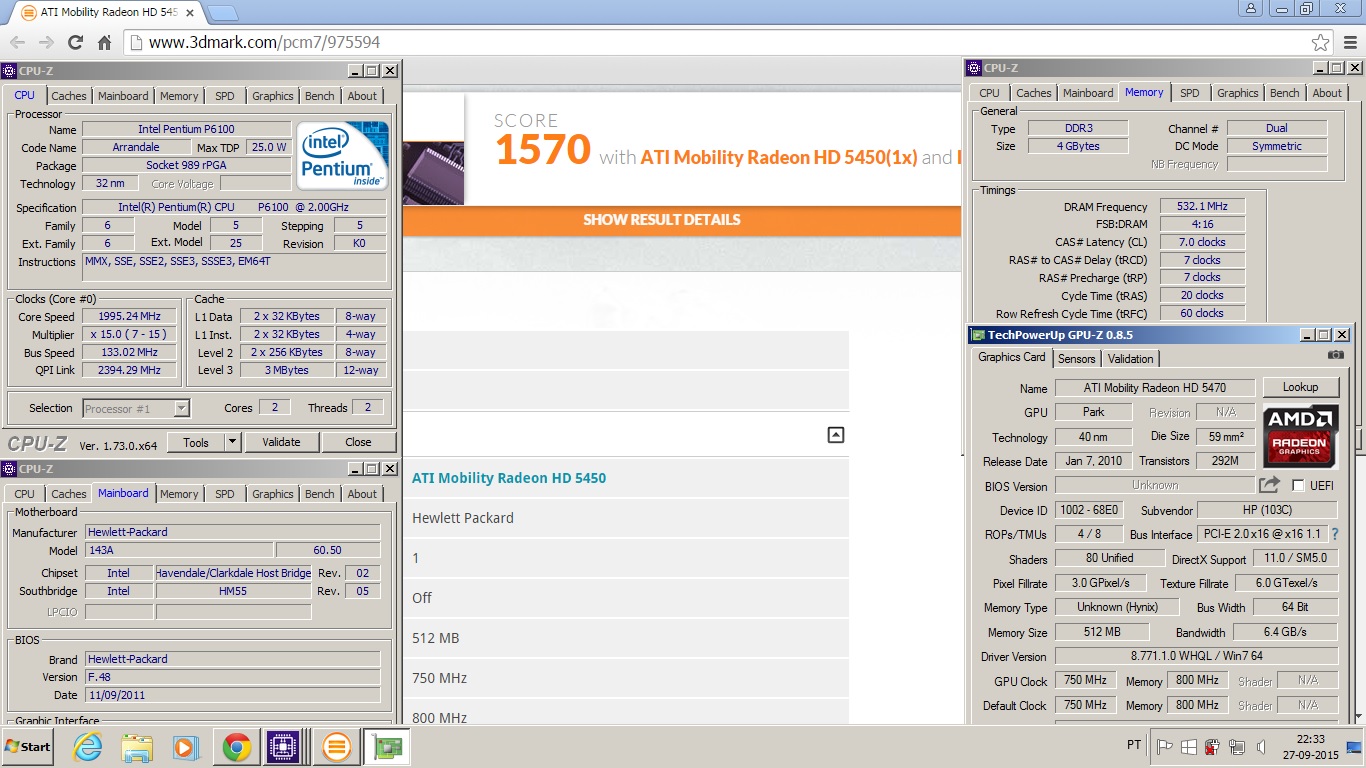Open Windows Media Player from taskbar
The image size is (1366, 768).
(x=186, y=747)
